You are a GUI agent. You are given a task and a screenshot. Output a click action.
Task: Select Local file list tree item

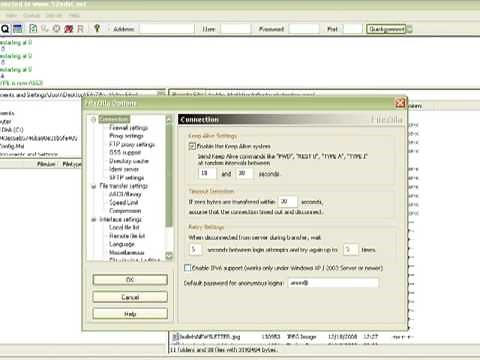click(x=124, y=227)
